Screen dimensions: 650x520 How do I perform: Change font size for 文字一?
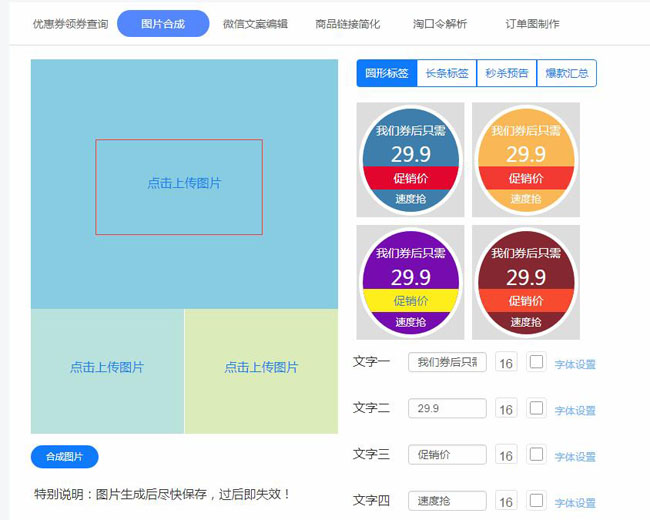(506, 363)
